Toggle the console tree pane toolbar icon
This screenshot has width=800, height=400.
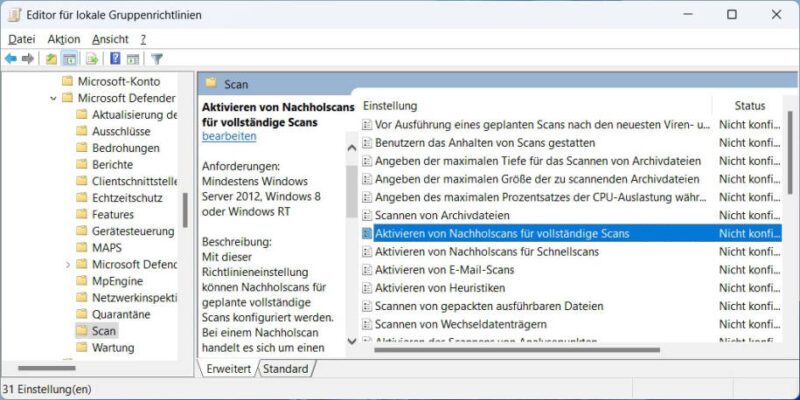click(70, 58)
